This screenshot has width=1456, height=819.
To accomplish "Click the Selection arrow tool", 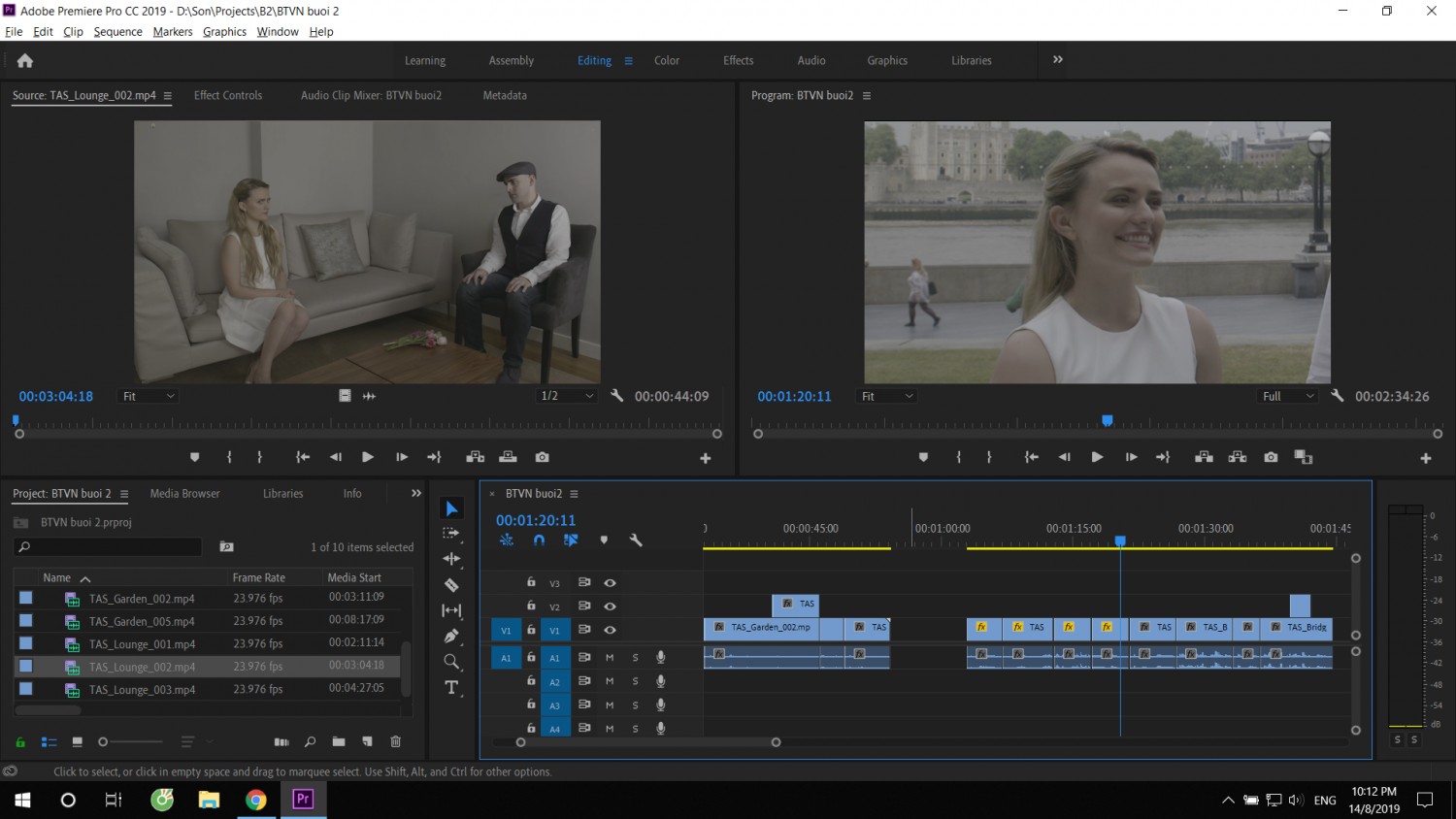I will pyautogui.click(x=451, y=508).
